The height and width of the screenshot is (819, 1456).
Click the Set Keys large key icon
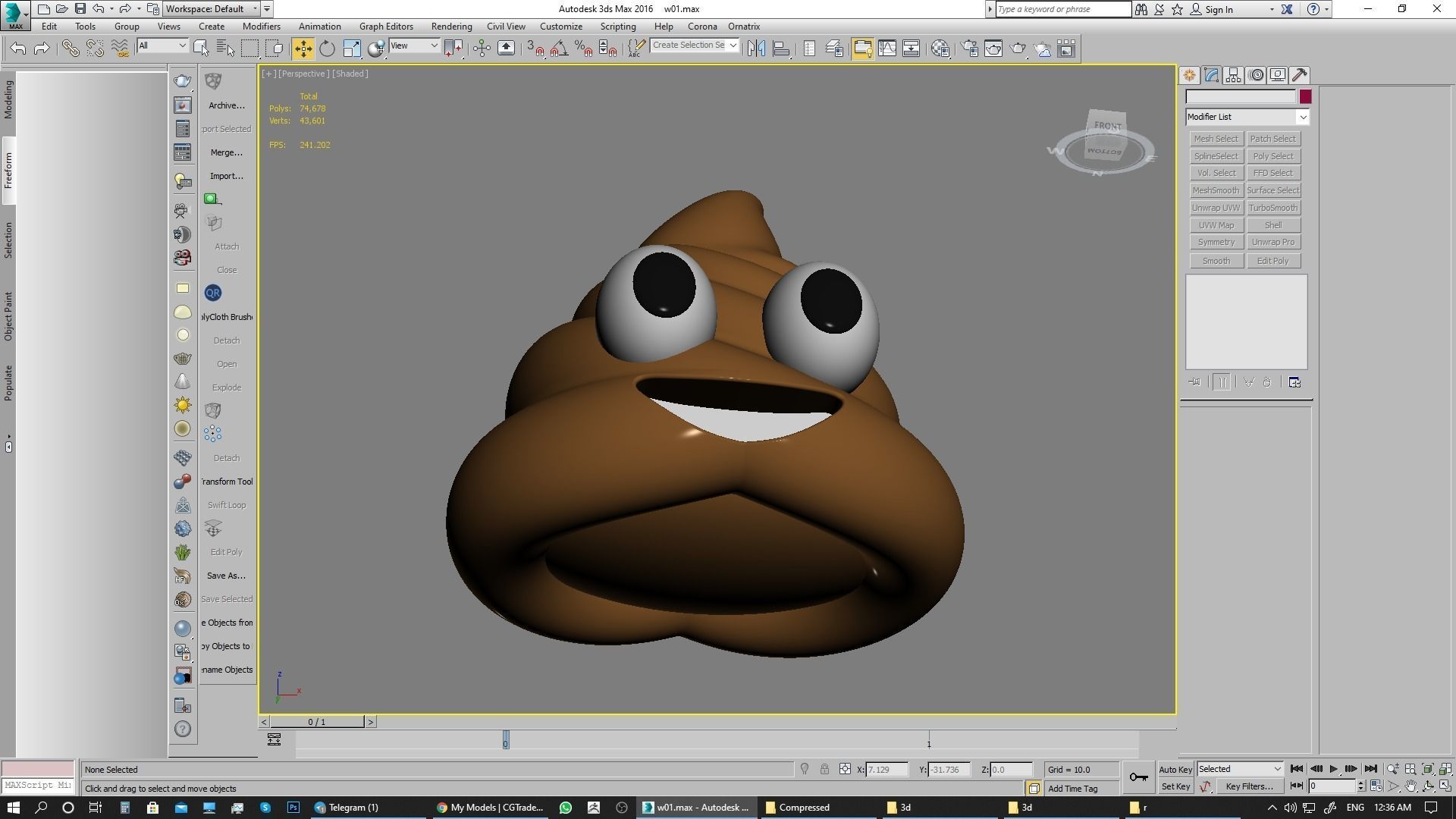point(1138,777)
